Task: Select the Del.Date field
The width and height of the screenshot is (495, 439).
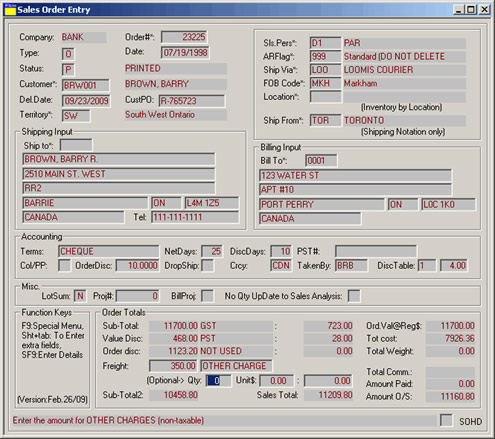Action: 86,101
